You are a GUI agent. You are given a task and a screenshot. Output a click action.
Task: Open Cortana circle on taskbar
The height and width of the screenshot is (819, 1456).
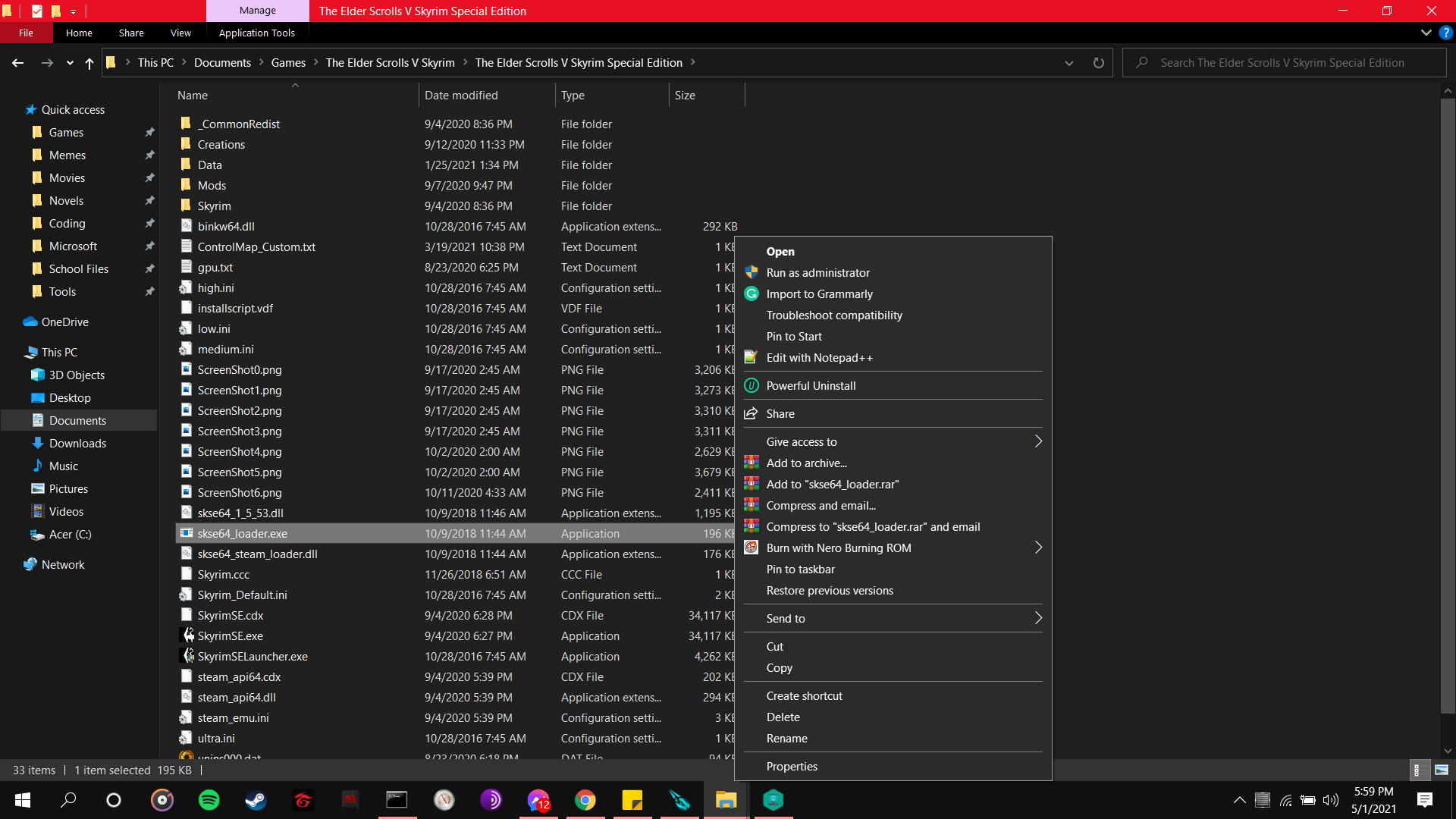pyautogui.click(x=114, y=799)
